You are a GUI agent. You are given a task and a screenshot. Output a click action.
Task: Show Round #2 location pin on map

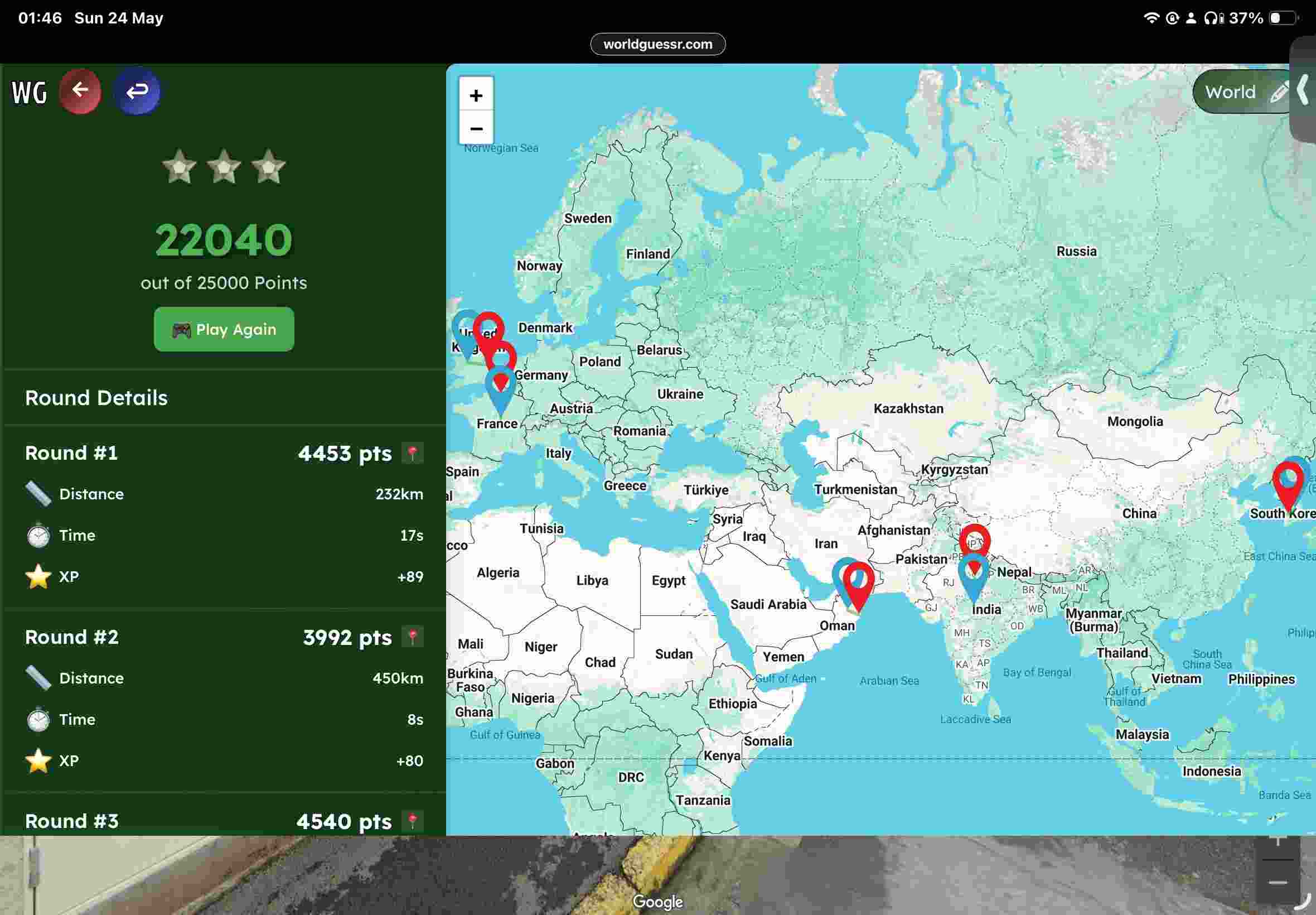(x=413, y=637)
